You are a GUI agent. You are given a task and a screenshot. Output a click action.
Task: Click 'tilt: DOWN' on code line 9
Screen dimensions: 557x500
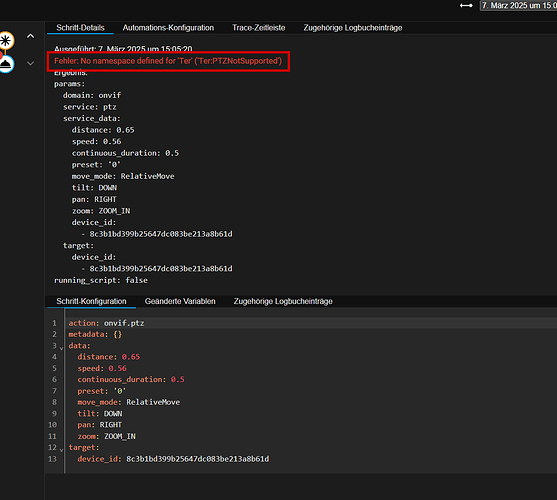click(x=100, y=414)
